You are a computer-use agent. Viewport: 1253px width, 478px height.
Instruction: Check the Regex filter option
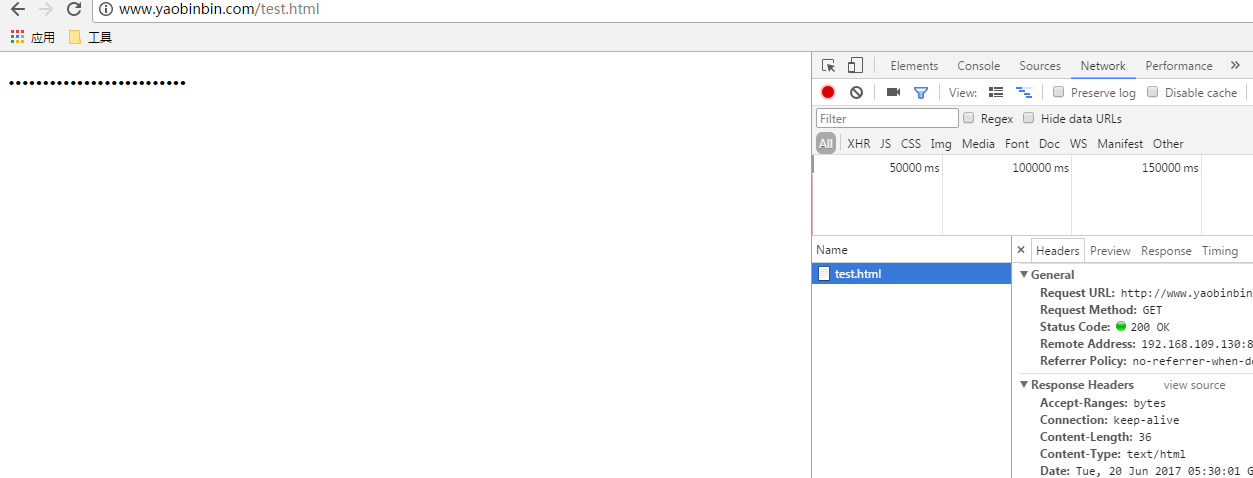[x=969, y=118]
